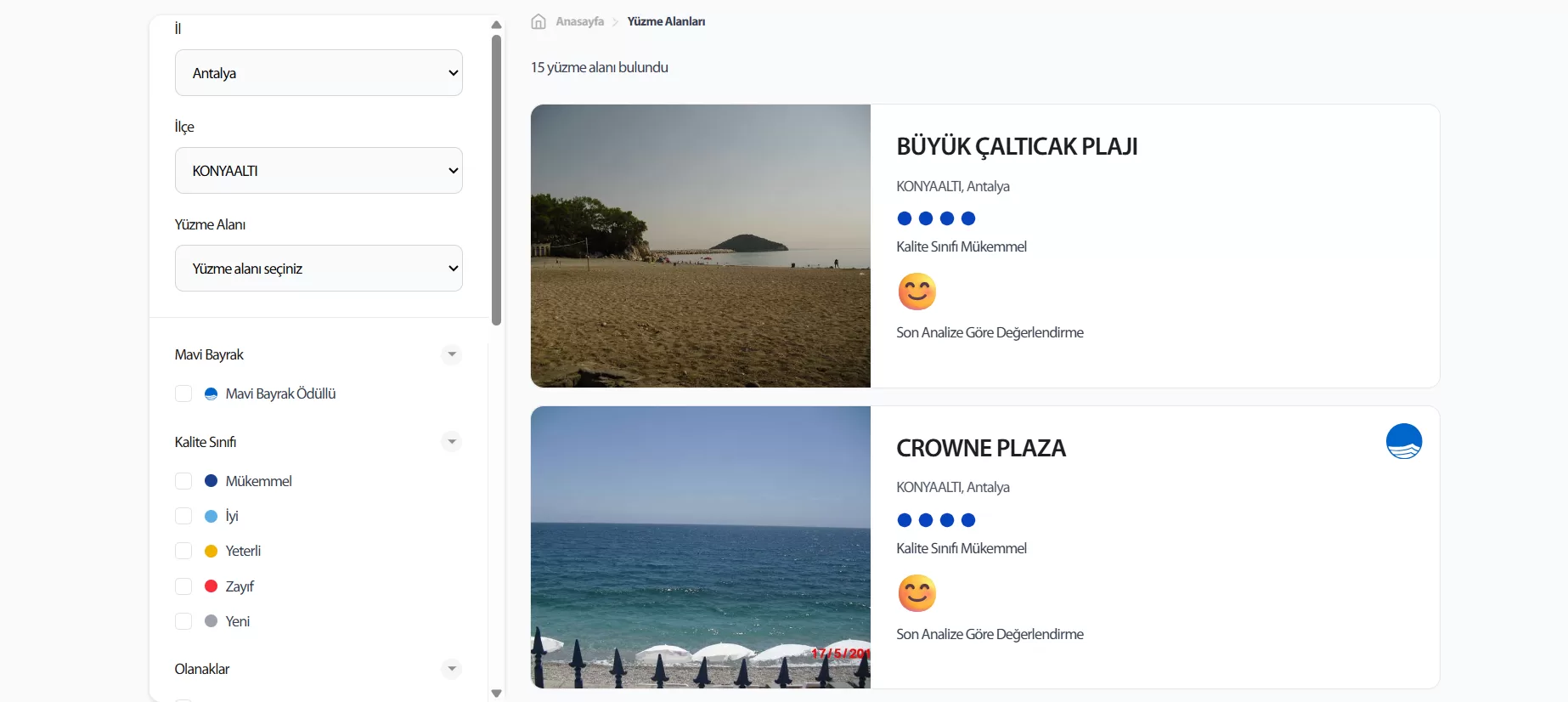Screen dimensions: 1568x702
Task: Click 'Kalite Sınıfı Mükemmel' on Crowne Plaza card
Action: 962,548
